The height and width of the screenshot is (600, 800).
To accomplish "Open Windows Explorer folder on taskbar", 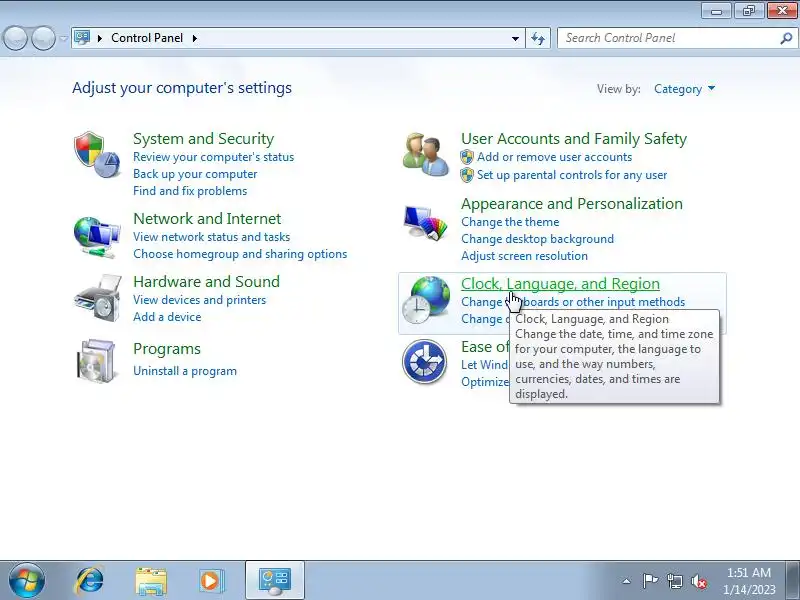I will (151, 581).
